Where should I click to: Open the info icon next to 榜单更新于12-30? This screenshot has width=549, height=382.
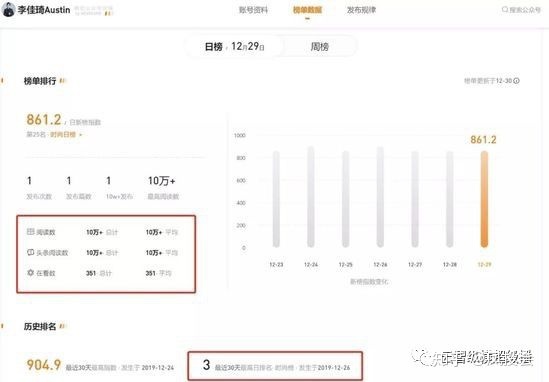click(x=516, y=81)
